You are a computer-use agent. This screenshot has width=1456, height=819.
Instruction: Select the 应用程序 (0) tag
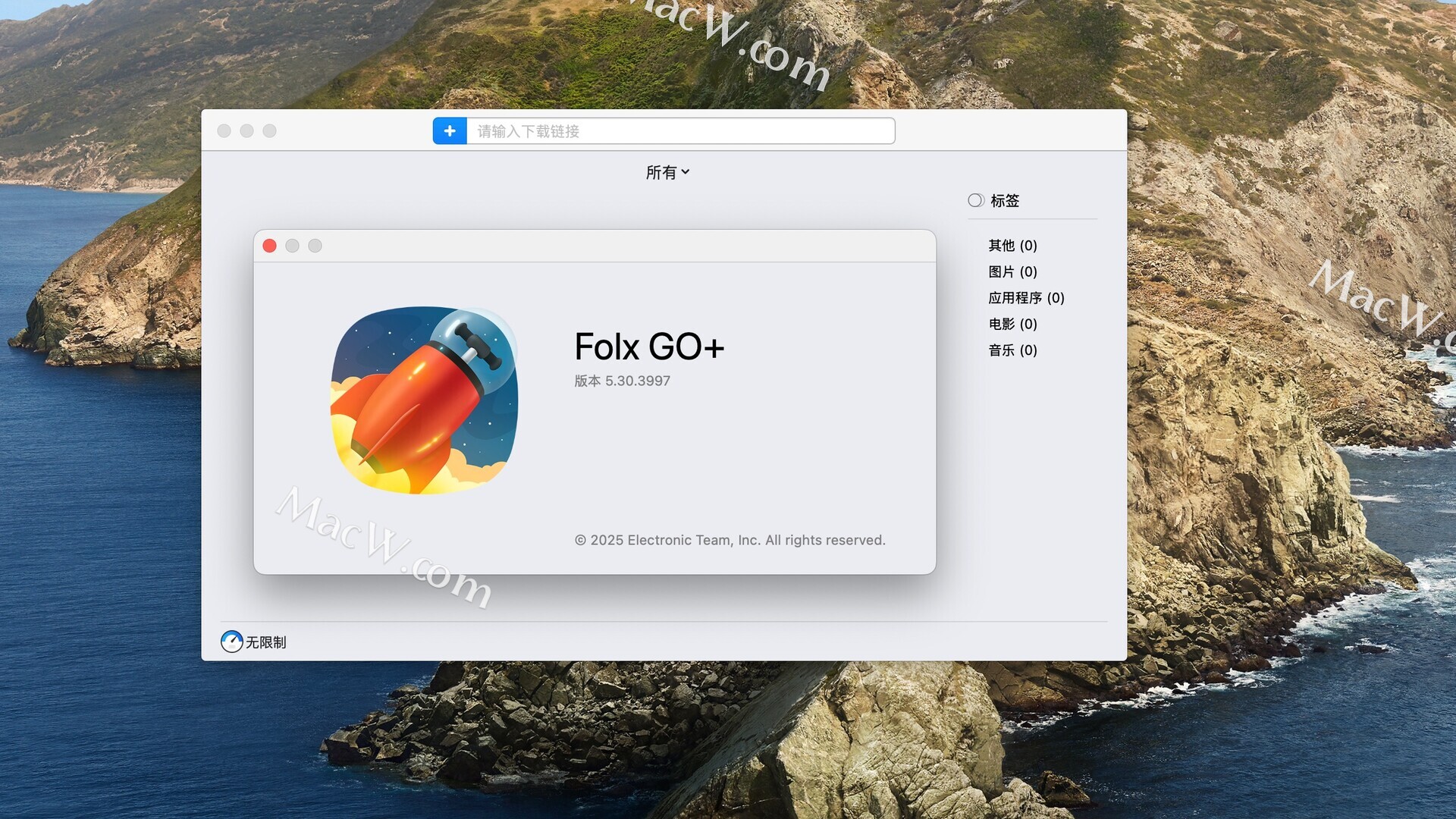point(1026,297)
